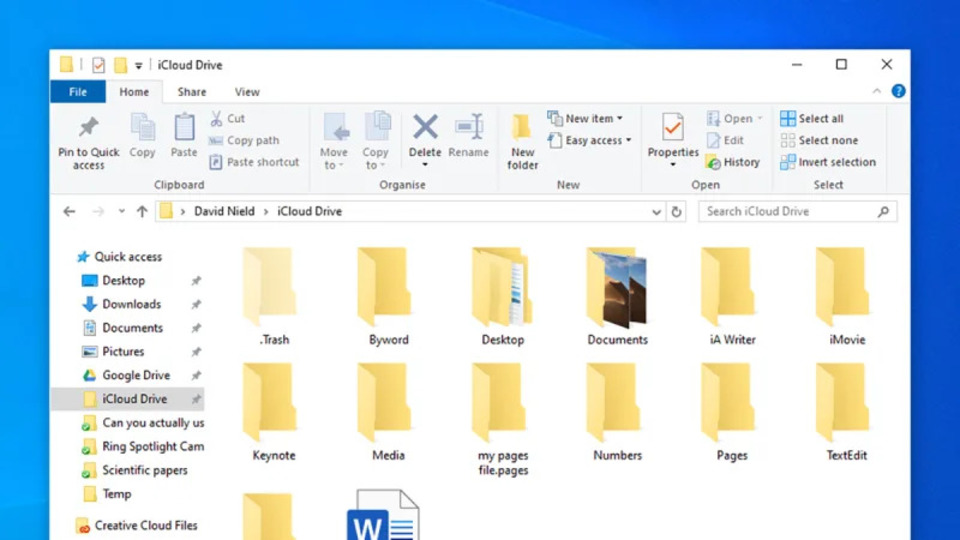Open the Customize Quick Access Toolbar dropdown
Image resolution: width=960 pixels, height=540 pixels.
click(138, 66)
